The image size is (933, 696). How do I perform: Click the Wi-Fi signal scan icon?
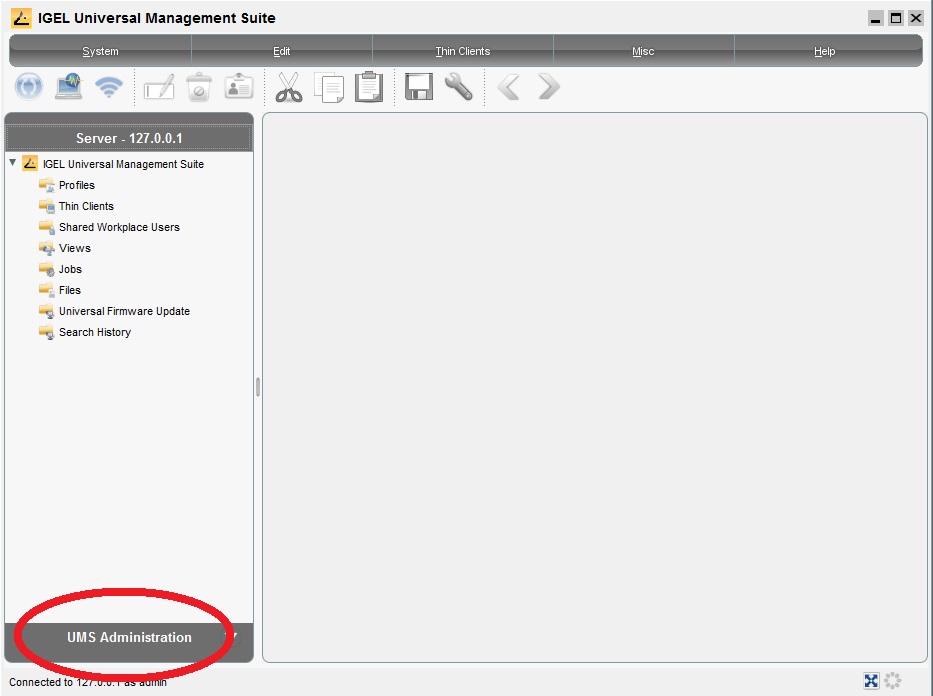[x=108, y=87]
